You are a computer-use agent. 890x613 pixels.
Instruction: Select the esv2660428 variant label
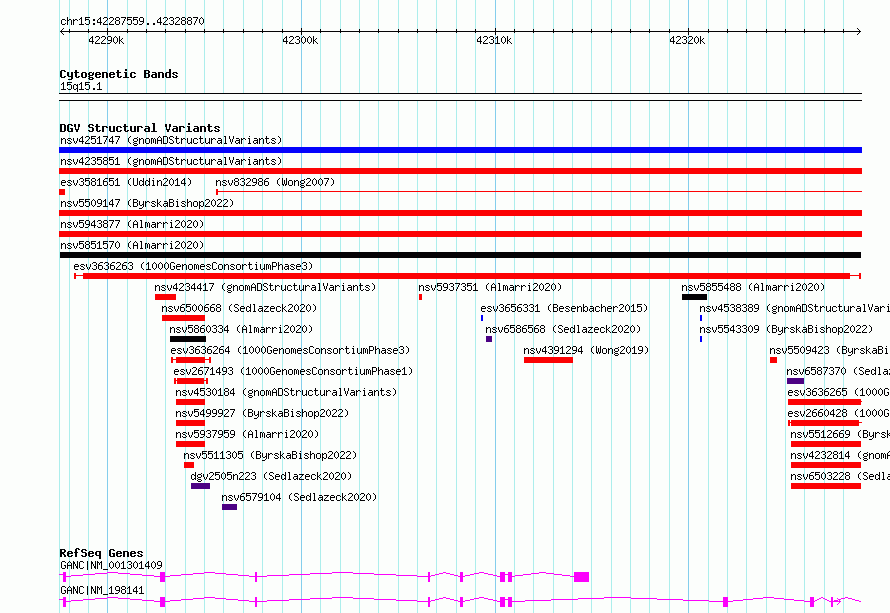click(x=838, y=413)
